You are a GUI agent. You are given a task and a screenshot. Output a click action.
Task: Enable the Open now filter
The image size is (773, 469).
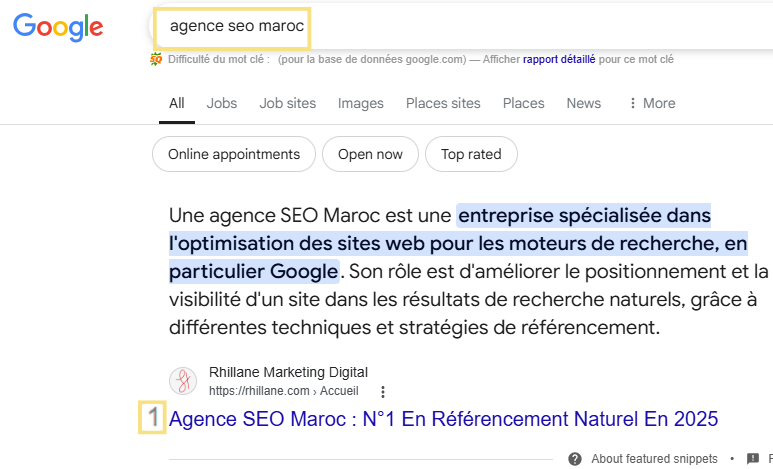[x=370, y=154]
